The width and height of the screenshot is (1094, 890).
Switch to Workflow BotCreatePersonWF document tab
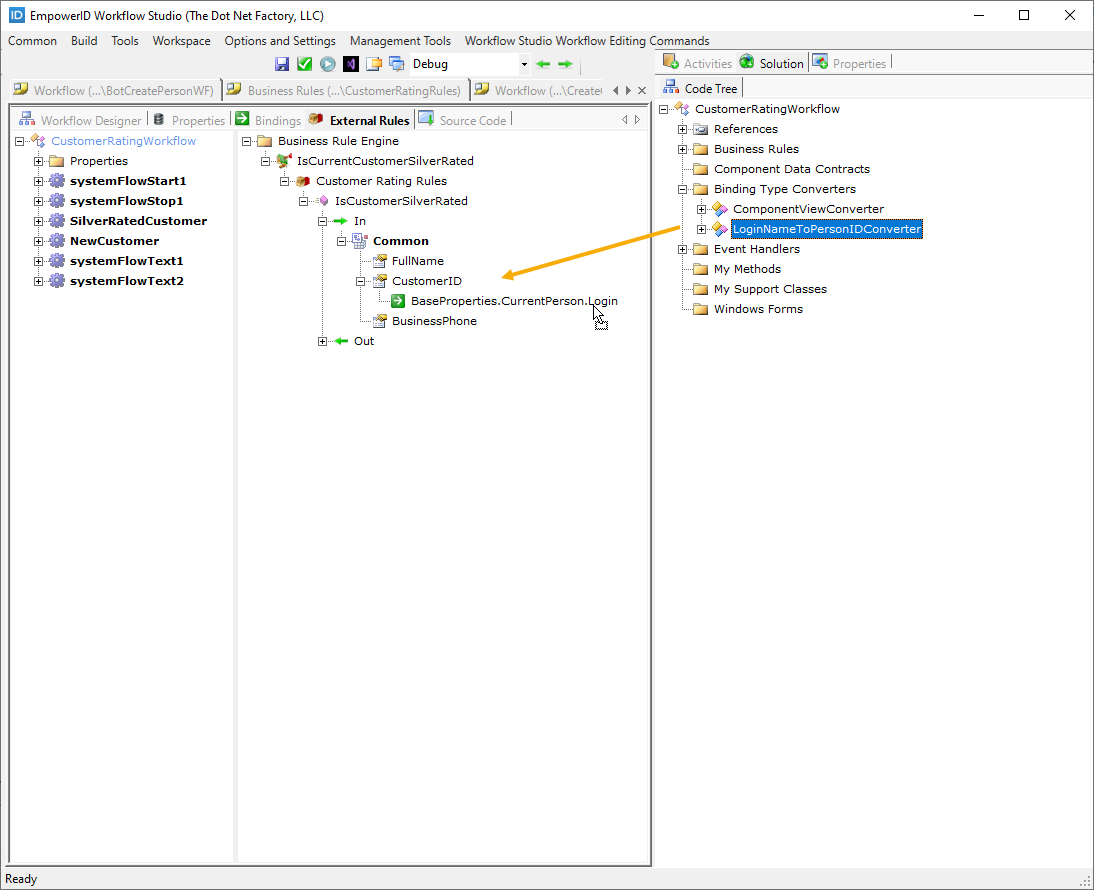[114, 90]
